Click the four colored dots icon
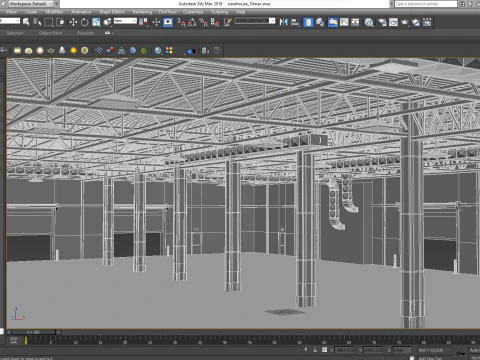This screenshot has height=360, width=480. (169, 51)
